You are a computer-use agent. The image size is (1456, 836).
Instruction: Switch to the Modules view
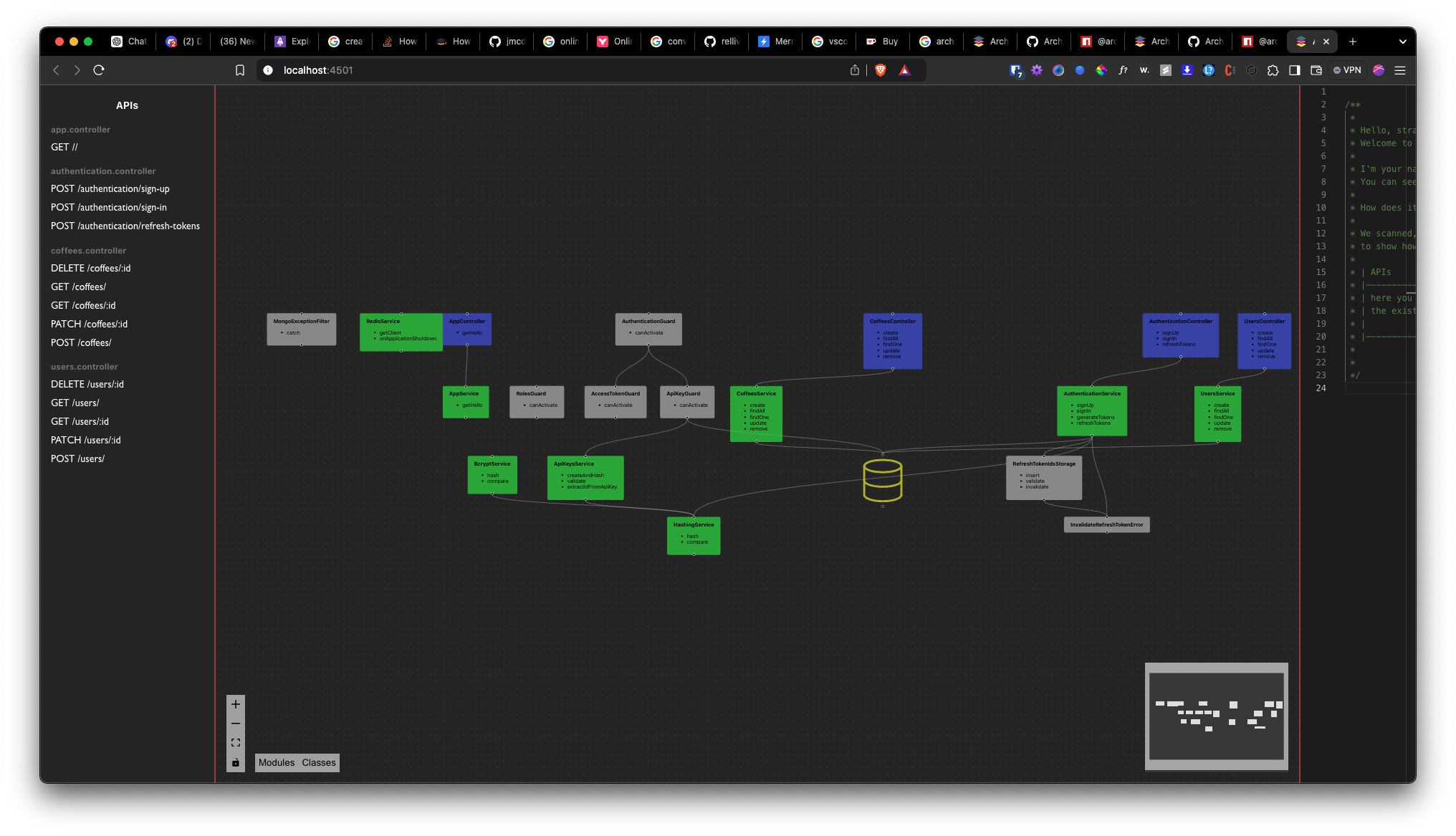(x=277, y=763)
